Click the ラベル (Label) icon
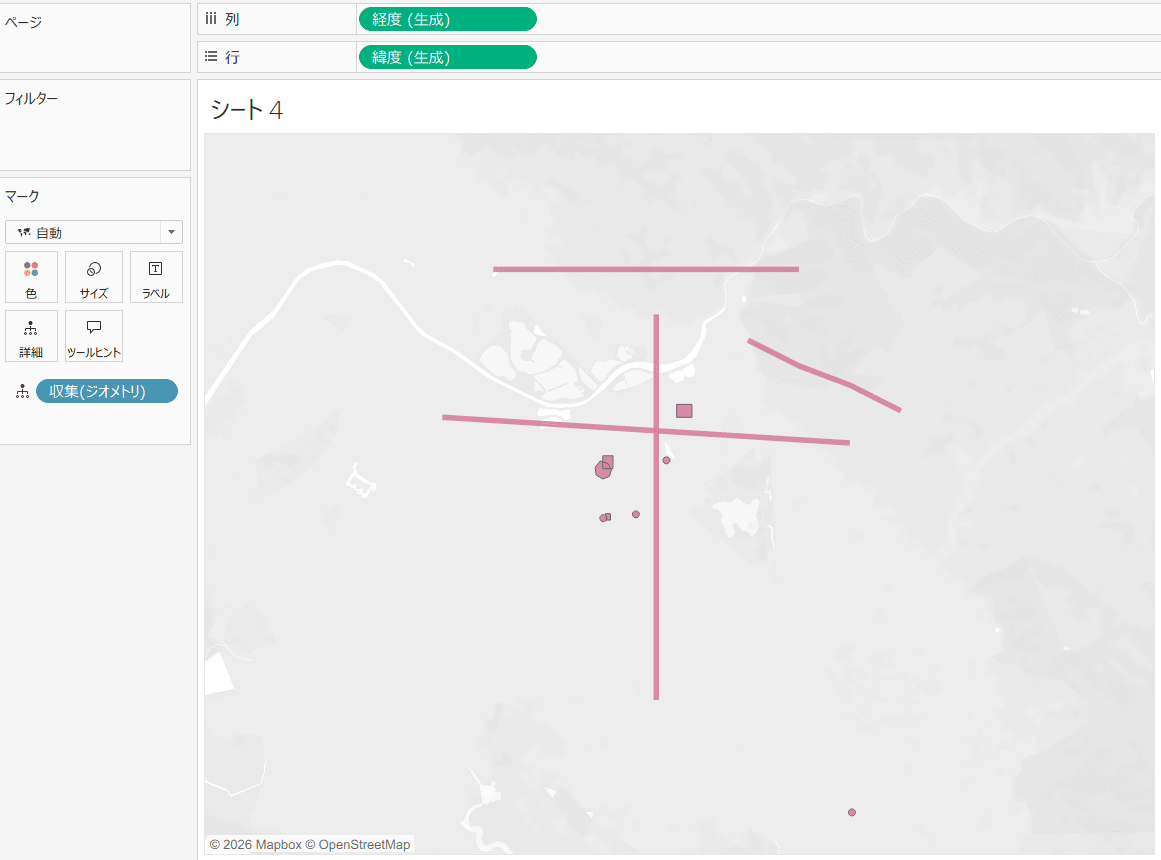The image size is (1161, 860). (x=156, y=277)
